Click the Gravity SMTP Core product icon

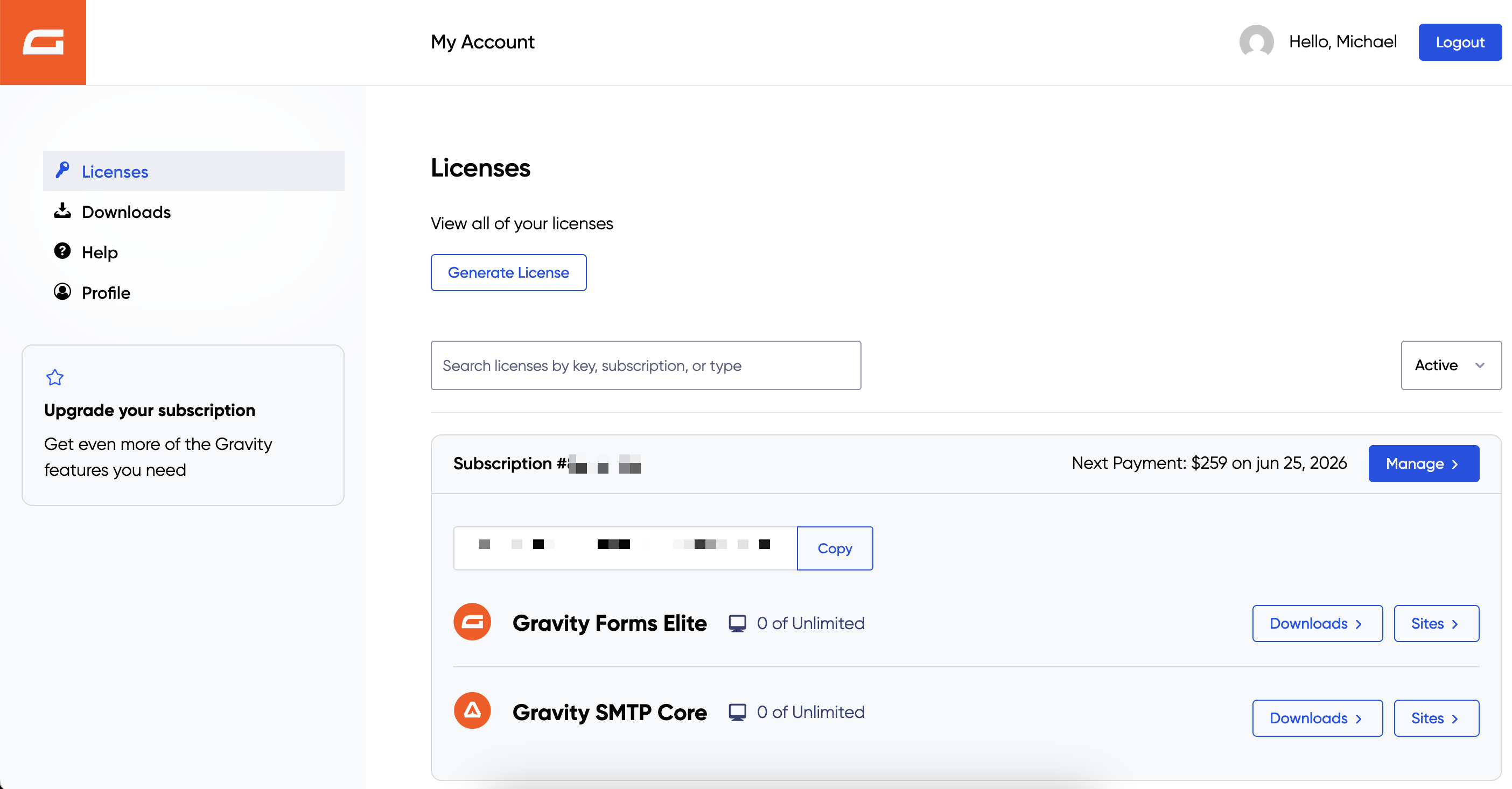(472, 710)
